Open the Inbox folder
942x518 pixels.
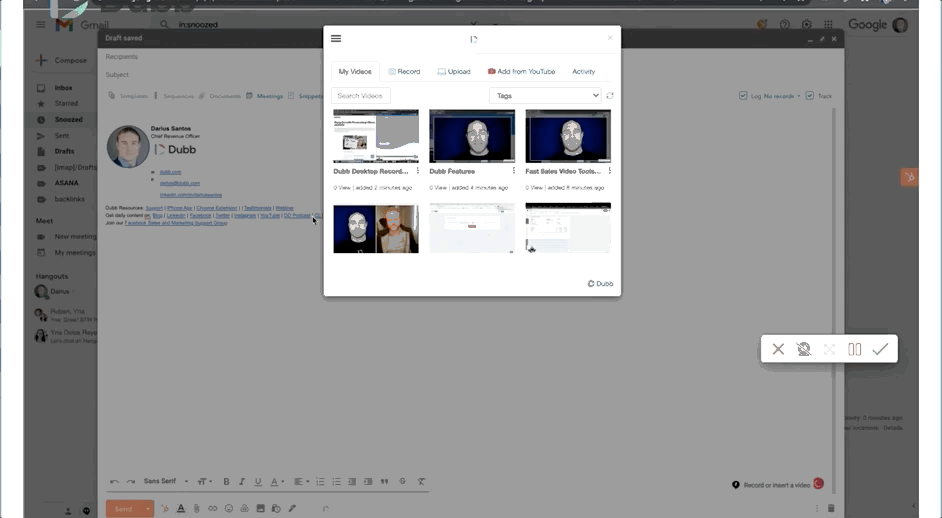pos(63,88)
